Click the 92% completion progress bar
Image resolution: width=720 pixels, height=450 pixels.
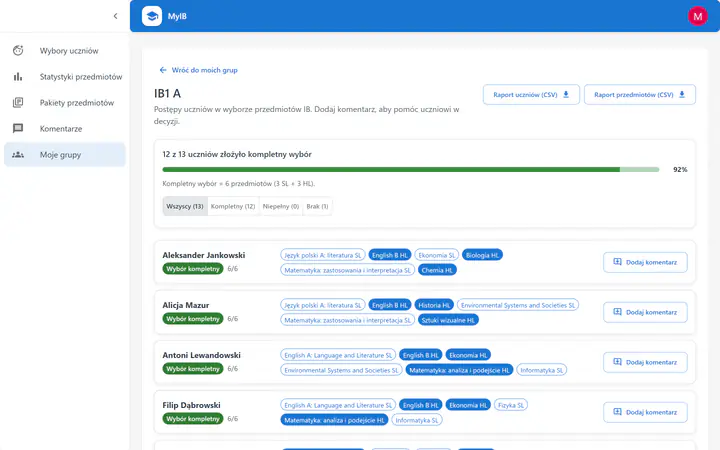[x=411, y=169]
